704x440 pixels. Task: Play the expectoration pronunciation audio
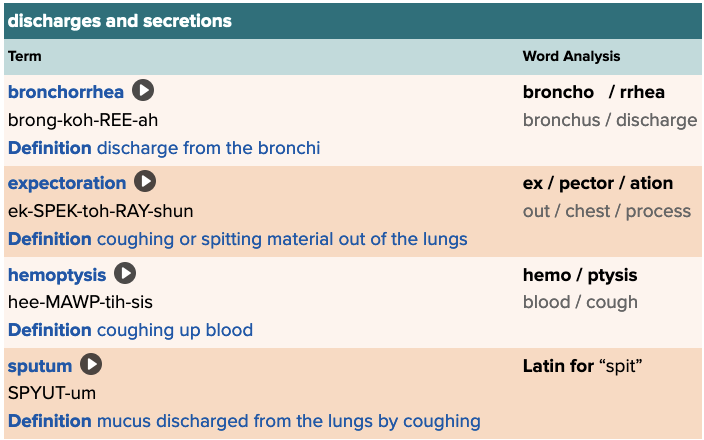146,183
